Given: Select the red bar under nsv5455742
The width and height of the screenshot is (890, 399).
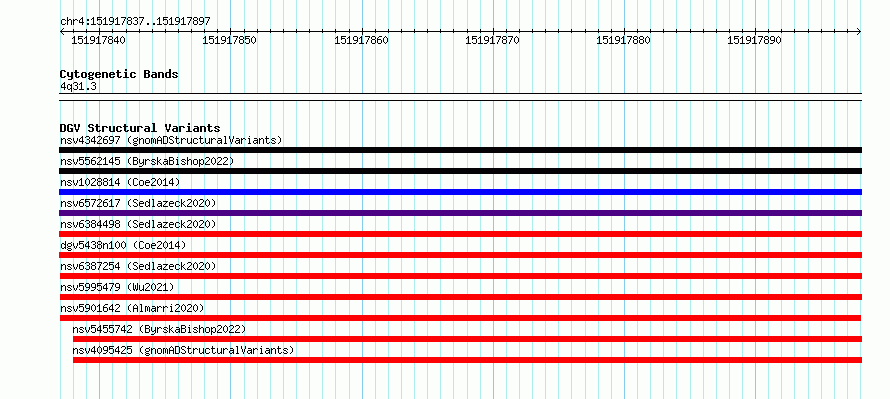Looking at the screenshot, I should [467, 339].
